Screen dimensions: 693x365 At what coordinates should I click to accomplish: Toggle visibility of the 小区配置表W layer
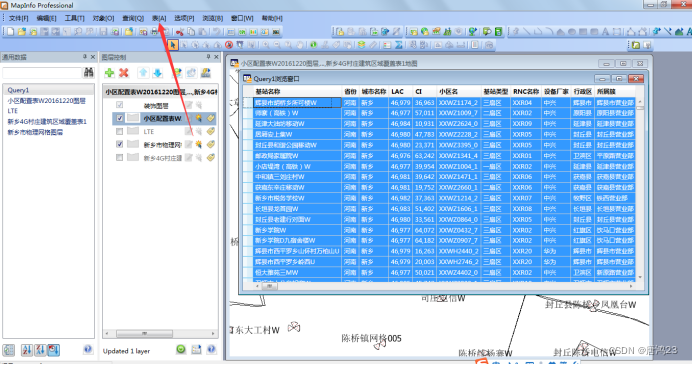[119, 118]
